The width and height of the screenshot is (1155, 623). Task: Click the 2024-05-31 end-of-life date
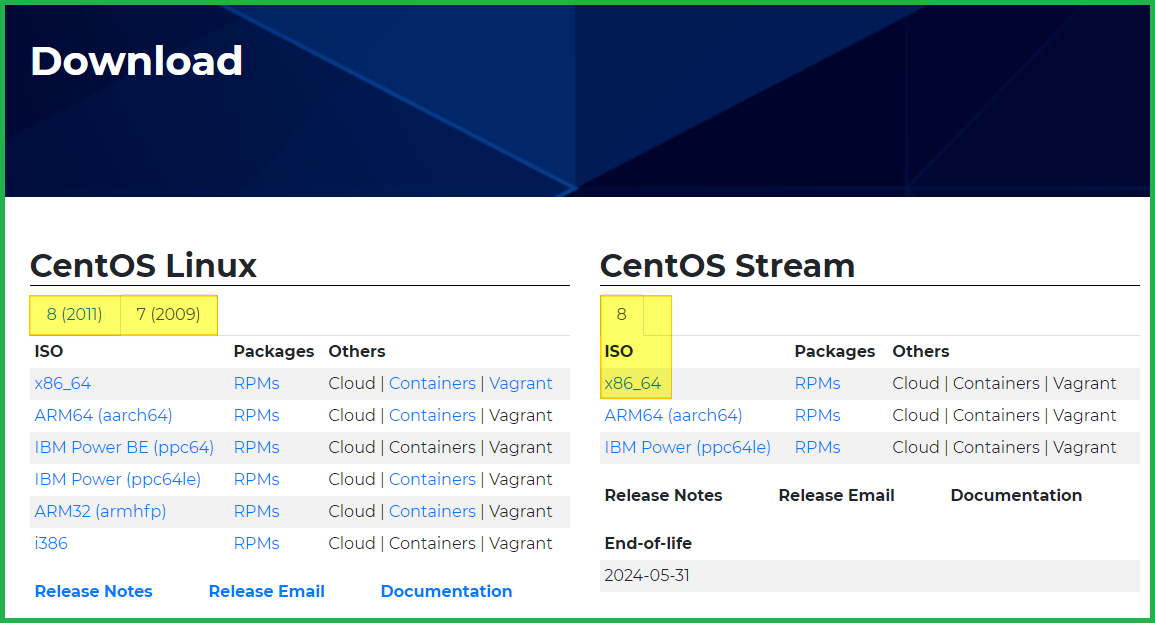647,576
